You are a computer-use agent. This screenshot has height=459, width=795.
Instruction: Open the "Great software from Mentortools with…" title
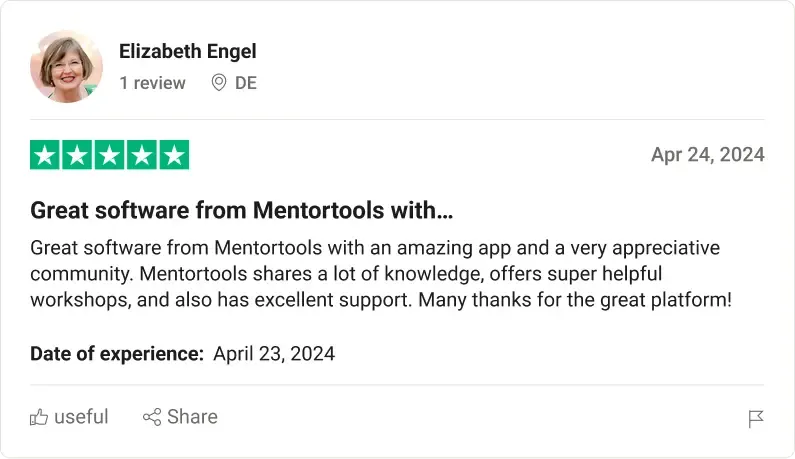point(242,210)
